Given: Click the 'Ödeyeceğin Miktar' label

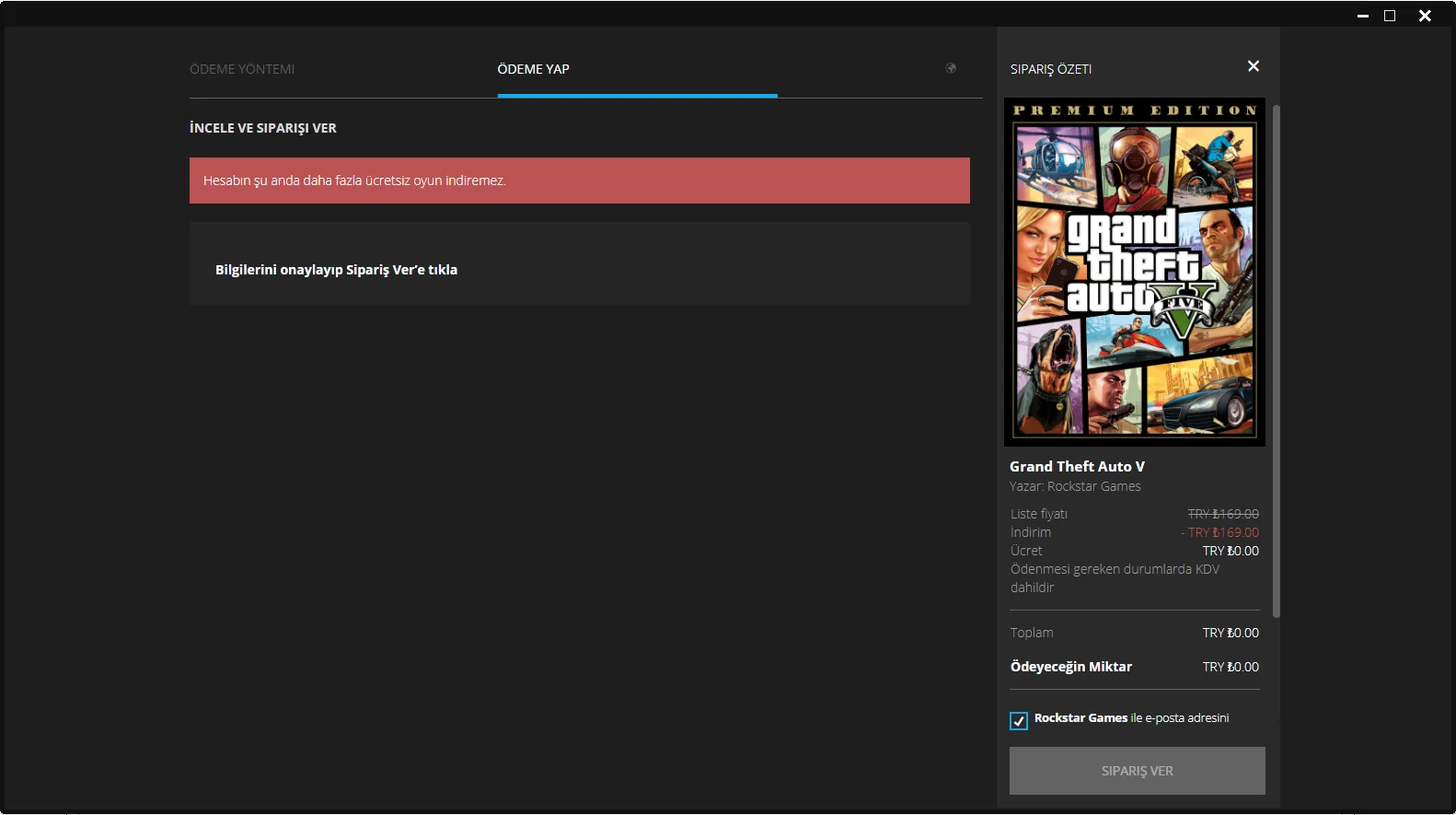Looking at the screenshot, I should click(x=1071, y=667).
